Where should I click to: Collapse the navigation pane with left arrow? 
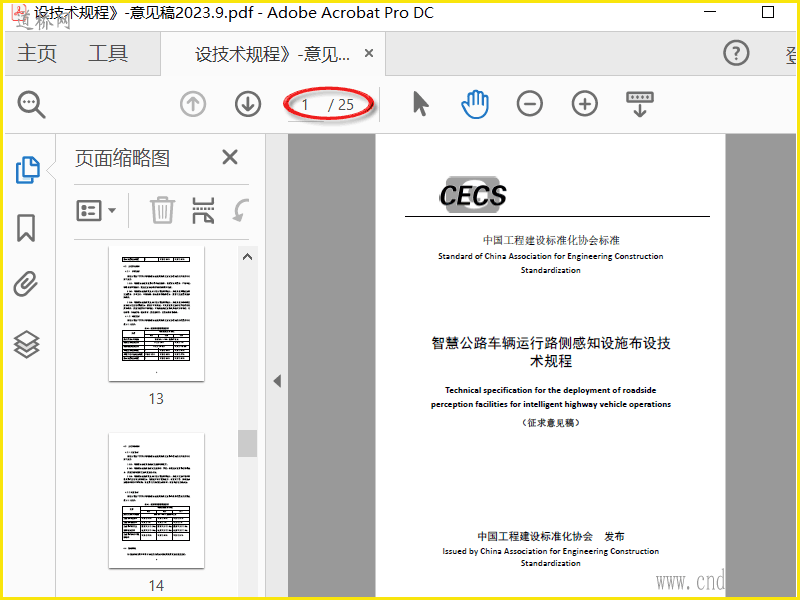click(x=277, y=381)
